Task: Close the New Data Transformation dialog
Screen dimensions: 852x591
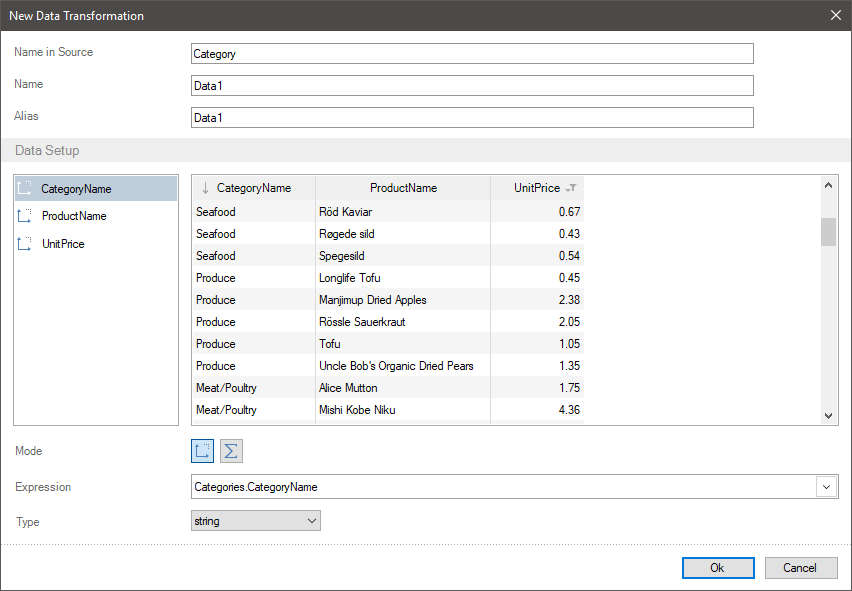Action: pyautogui.click(x=835, y=15)
